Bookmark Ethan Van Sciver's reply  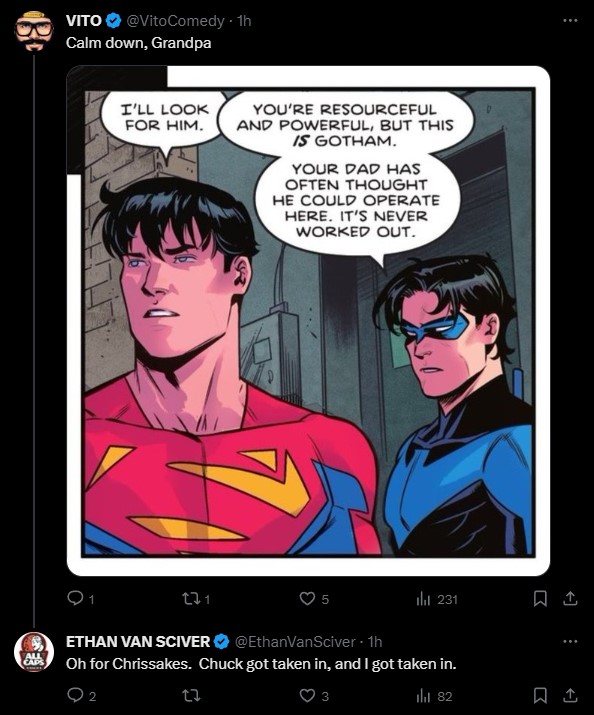coord(540,696)
